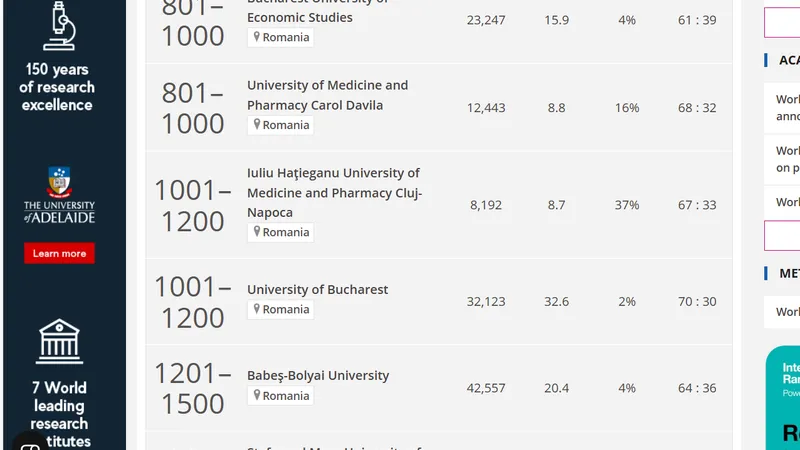Click the '7 World leading research' ad text

(x=59, y=406)
